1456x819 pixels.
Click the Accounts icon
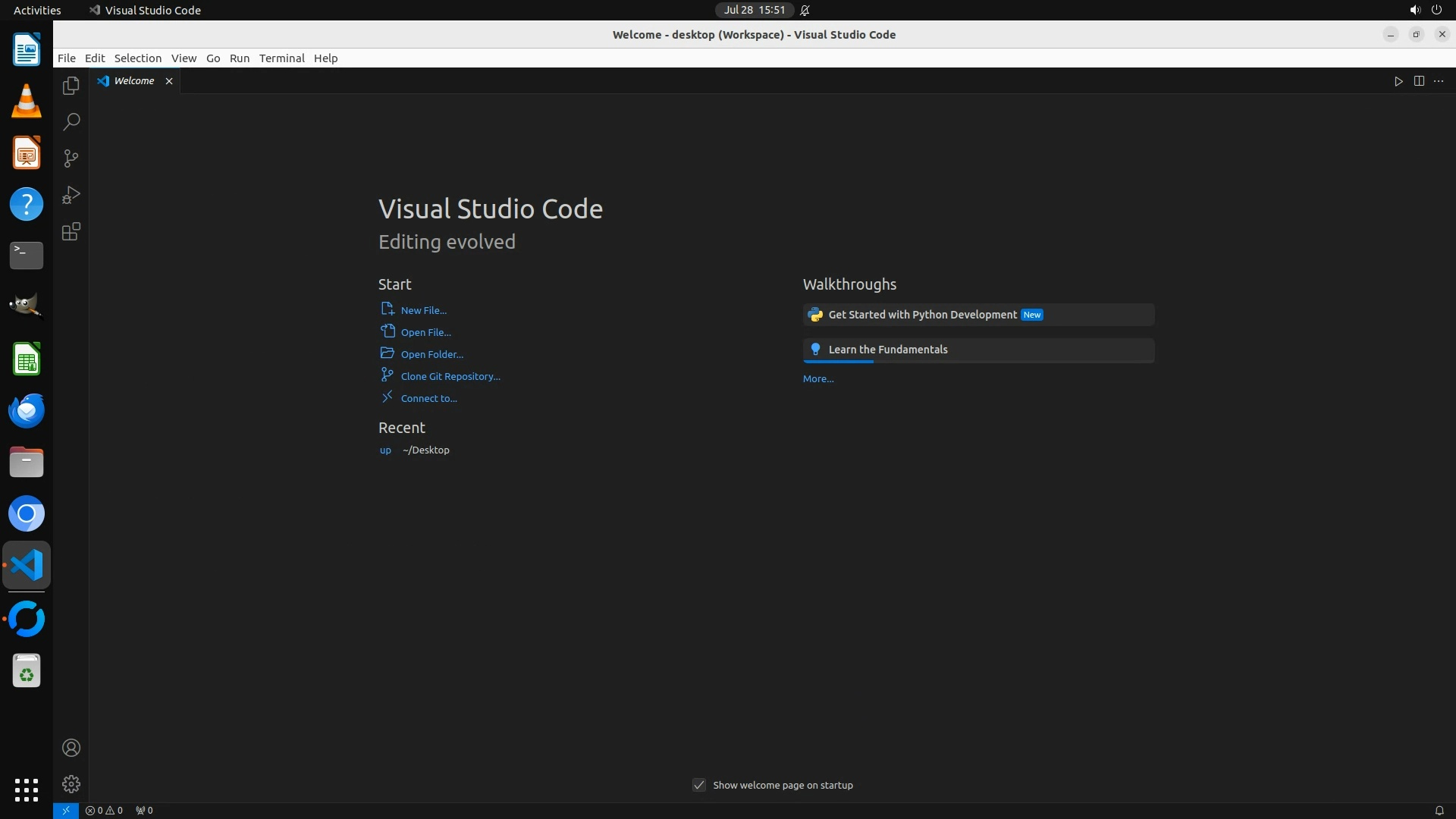coord(71,748)
